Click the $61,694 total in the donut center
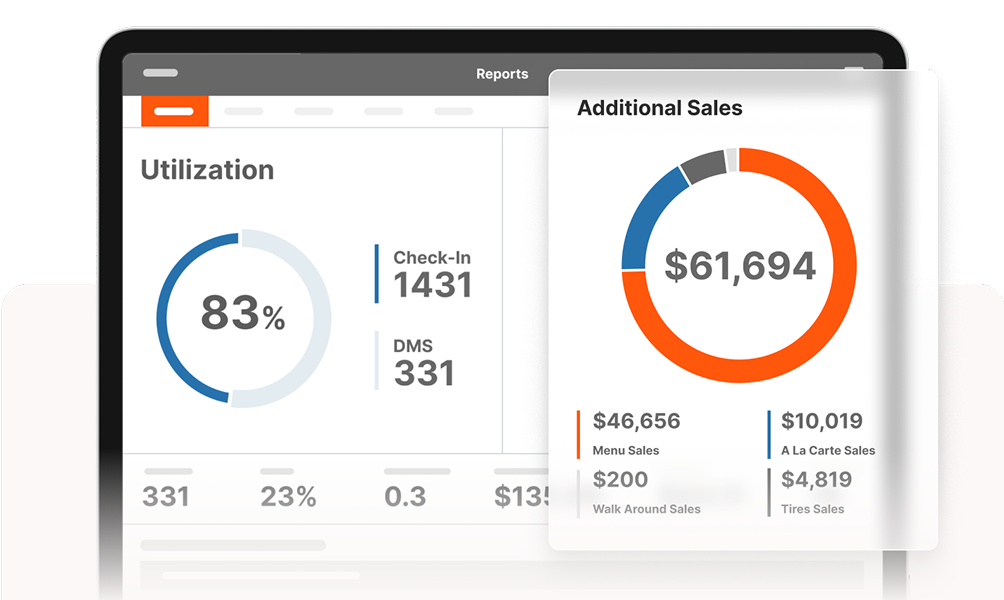Screen dimensions: 1004x600 740,266
